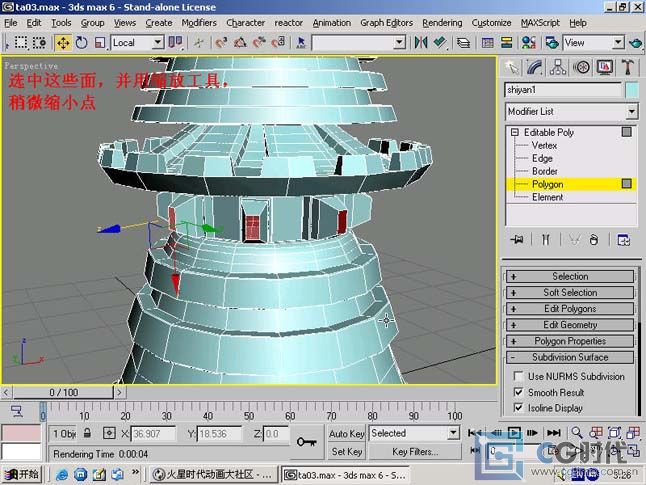Image resolution: width=646 pixels, height=485 pixels.
Task: Open the key filter Selected dropdown
Action: (453, 433)
